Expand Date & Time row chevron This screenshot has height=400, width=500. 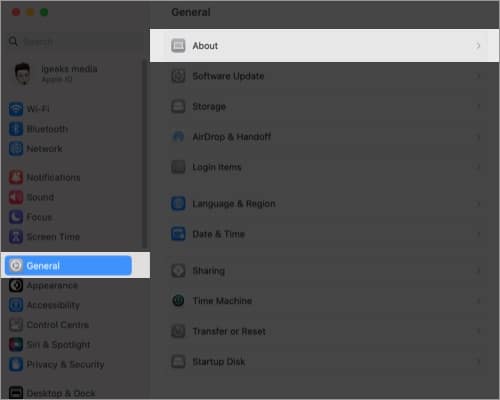click(478, 234)
